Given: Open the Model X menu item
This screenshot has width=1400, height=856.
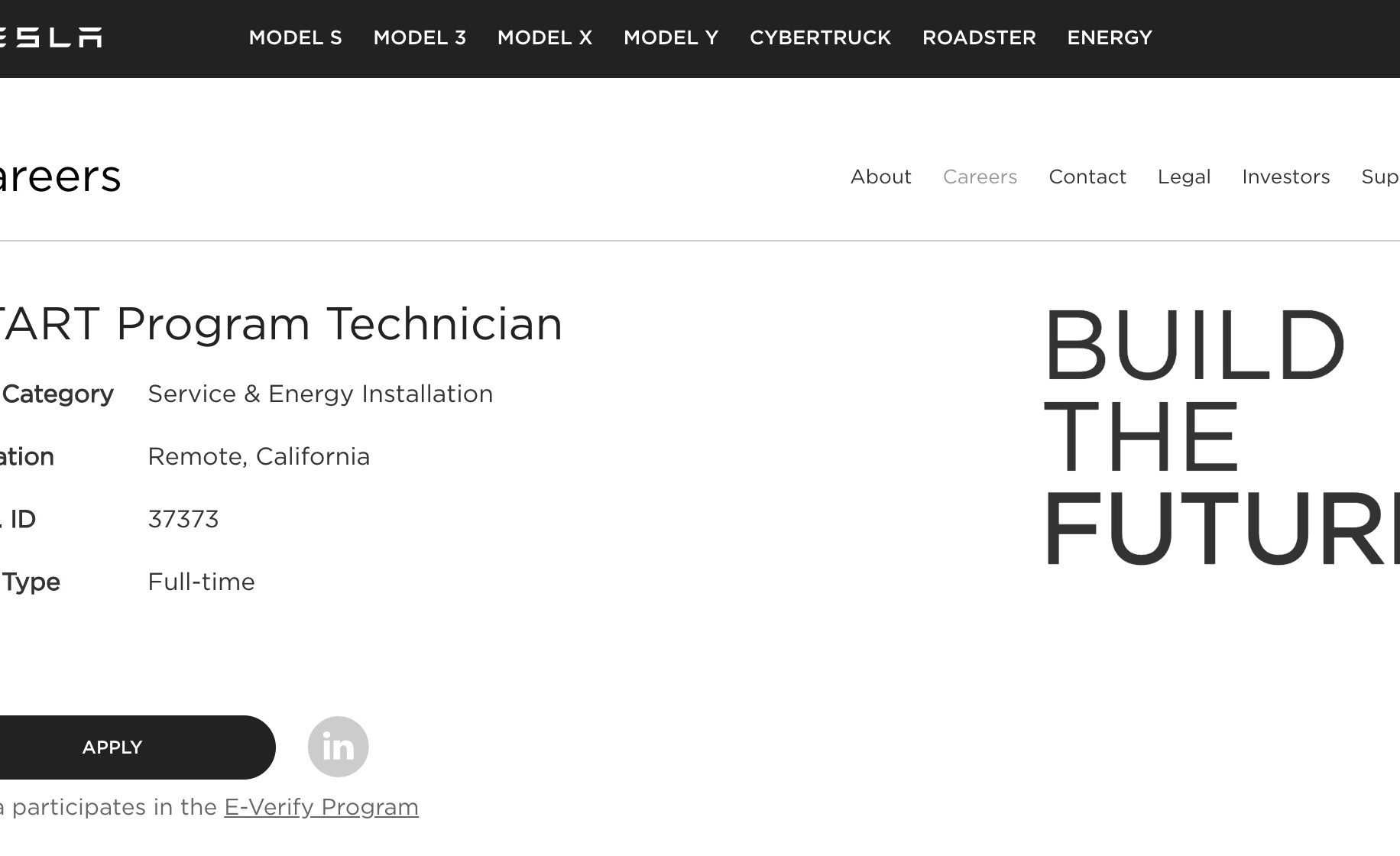Looking at the screenshot, I should (545, 37).
